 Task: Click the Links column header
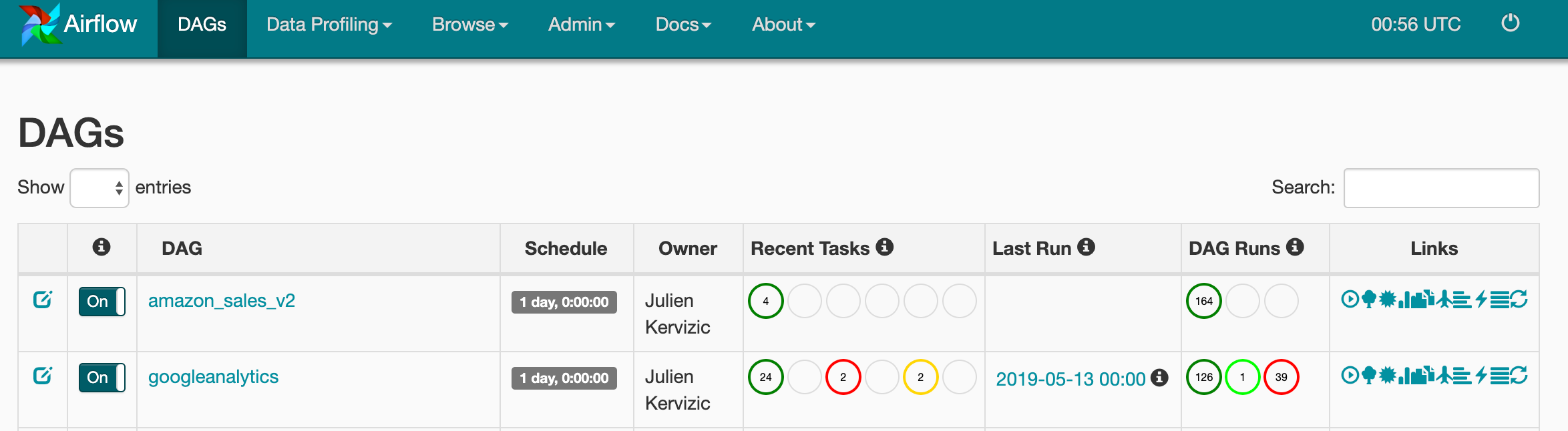coord(1434,248)
